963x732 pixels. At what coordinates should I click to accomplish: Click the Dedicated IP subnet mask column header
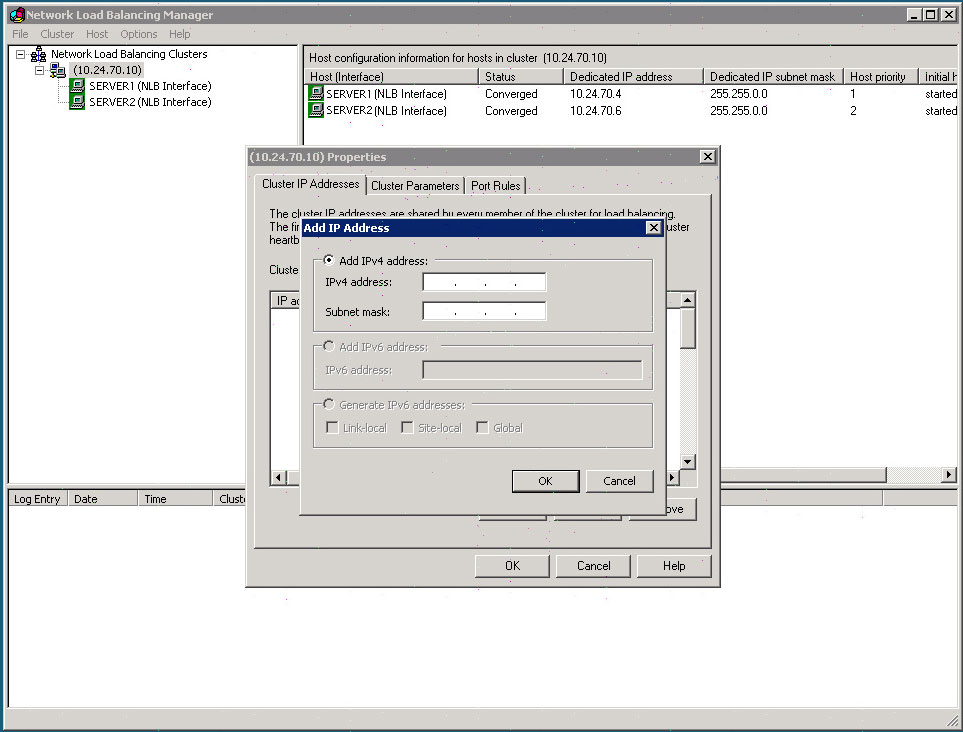(x=773, y=77)
